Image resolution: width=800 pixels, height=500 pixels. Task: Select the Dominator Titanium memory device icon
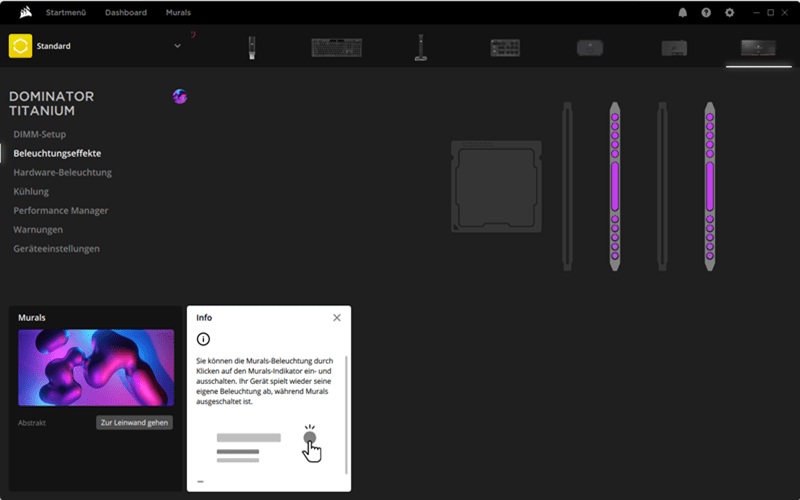point(758,48)
